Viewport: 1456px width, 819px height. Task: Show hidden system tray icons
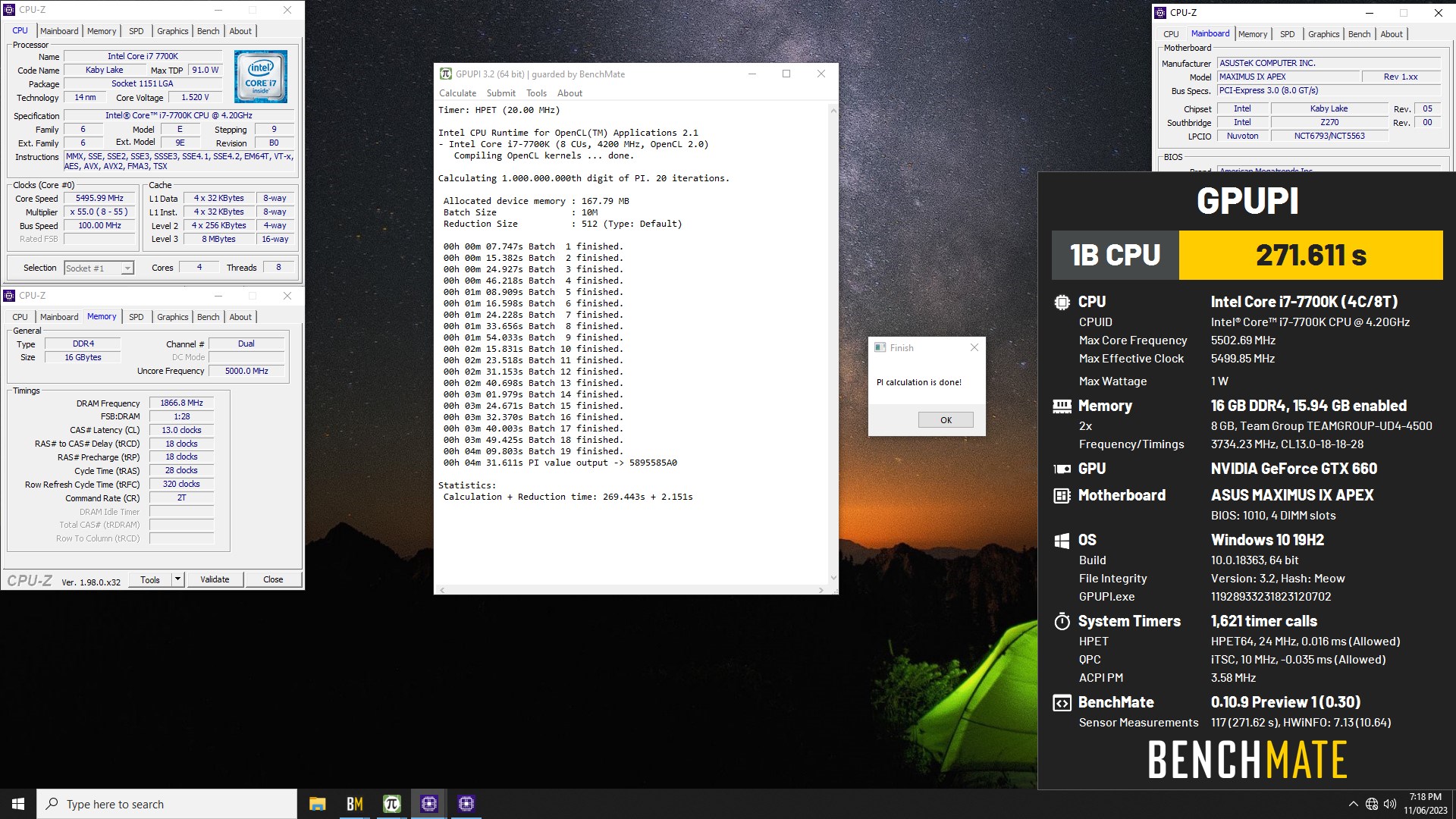coord(1353,804)
